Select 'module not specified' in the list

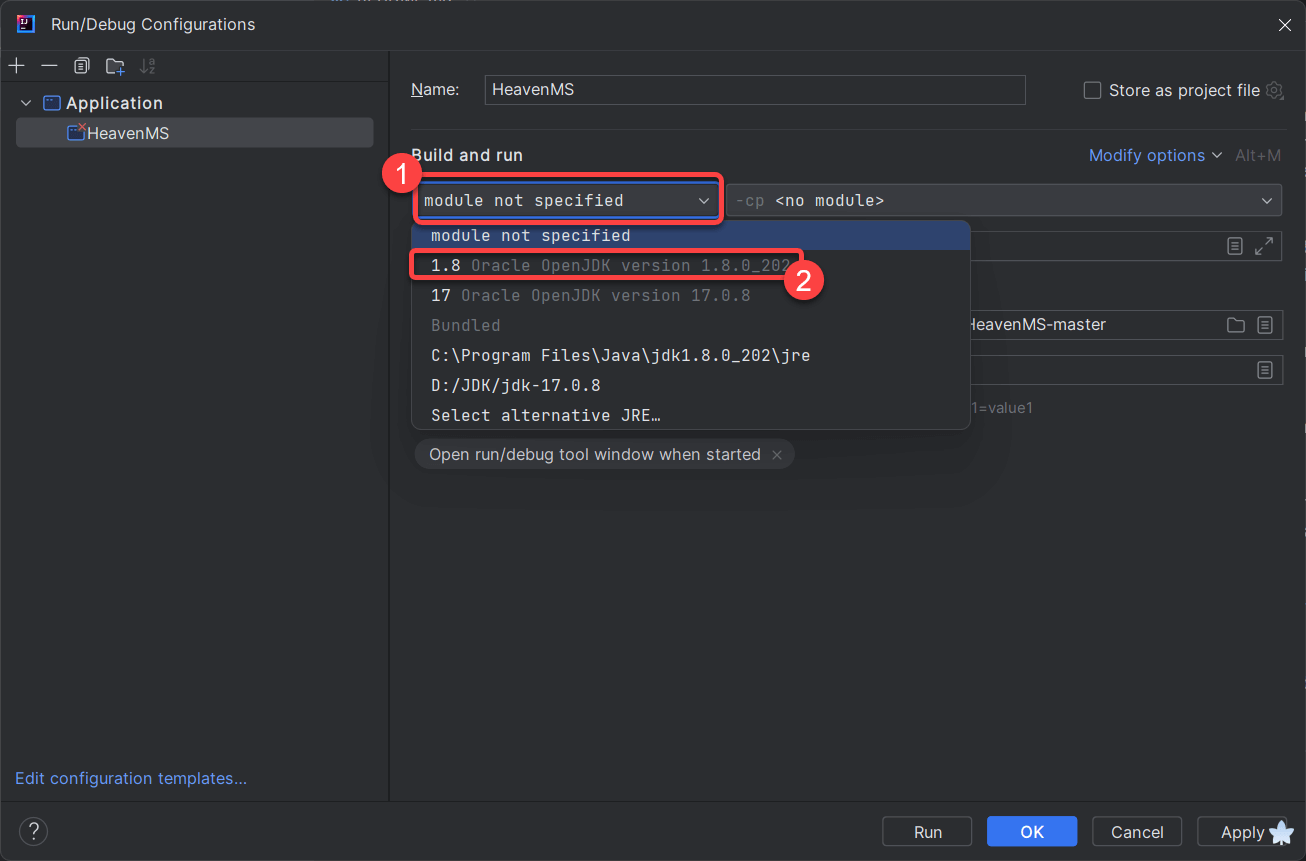point(690,235)
